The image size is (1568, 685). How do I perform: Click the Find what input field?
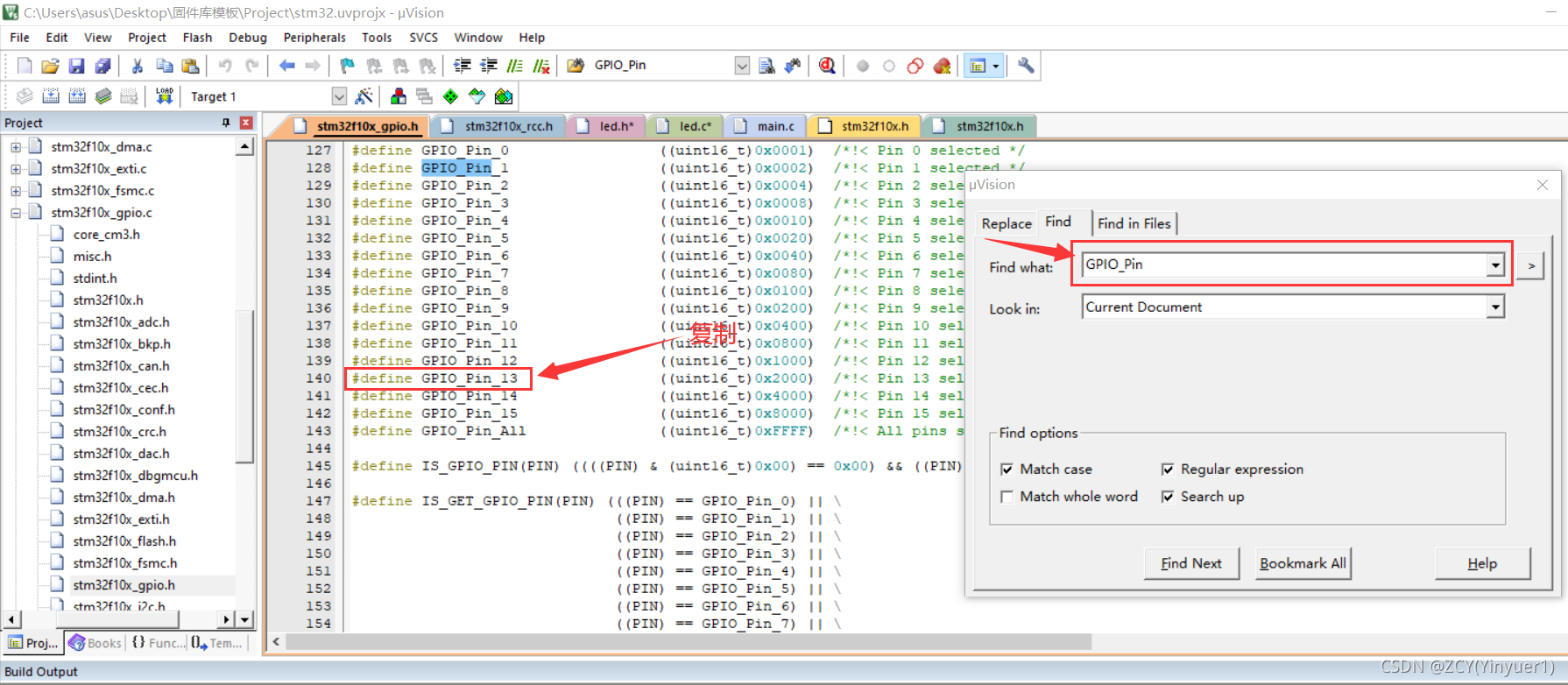click(x=1284, y=265)
